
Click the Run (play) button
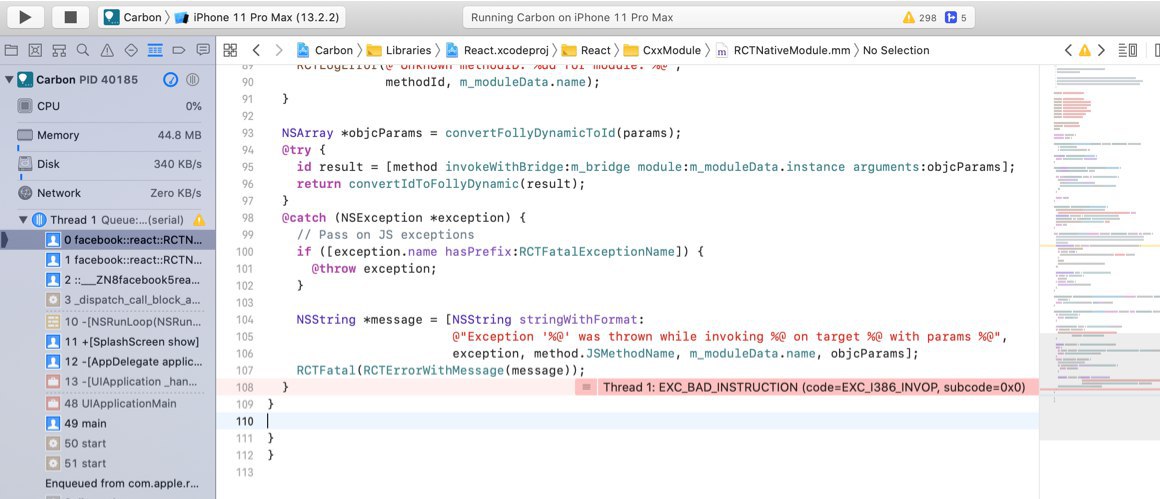pyautogui.click(x=25, y=17)
